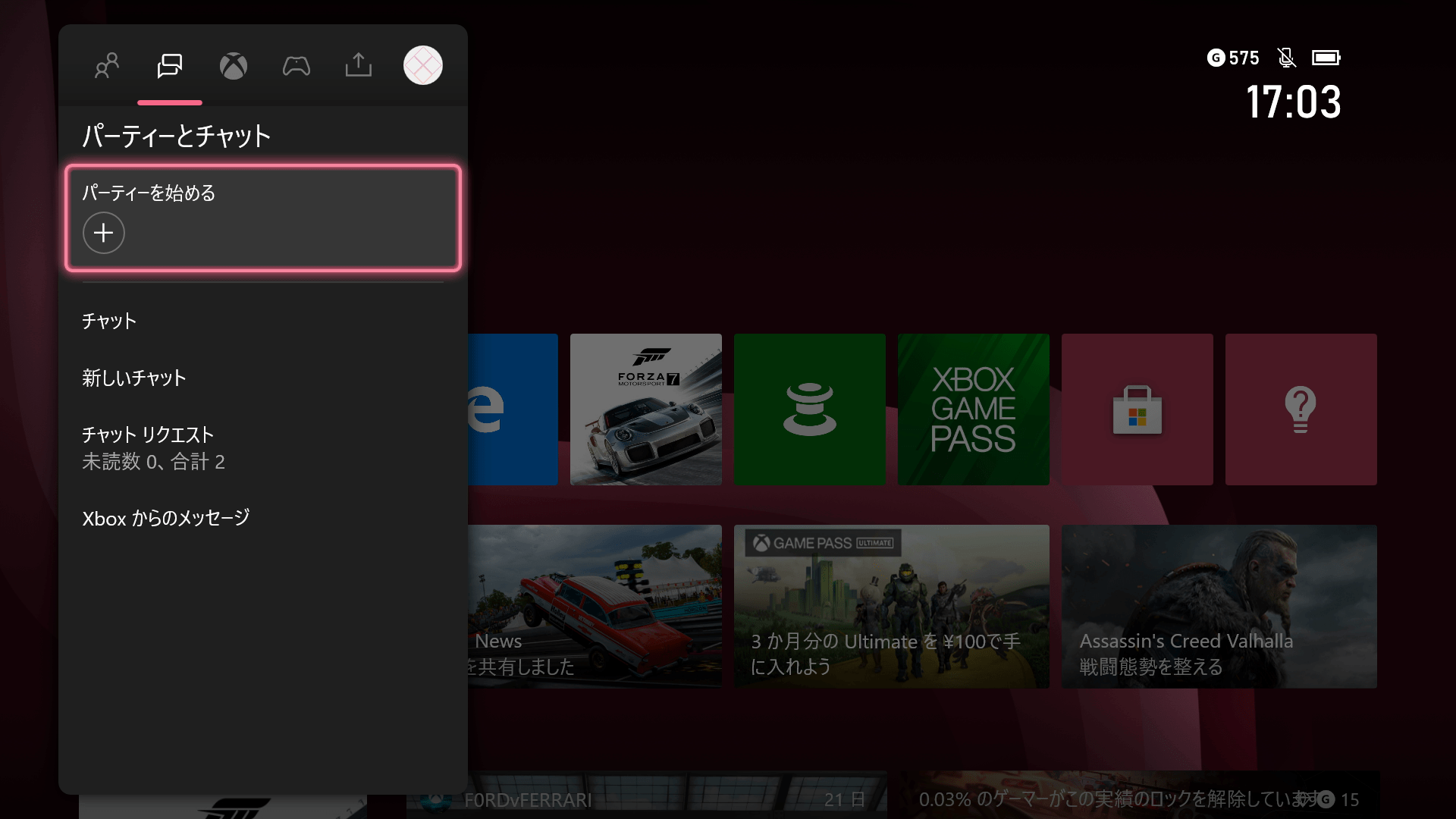Open the controller Game activity tab
Viewport: 1456px width, 819px height.
297,66
